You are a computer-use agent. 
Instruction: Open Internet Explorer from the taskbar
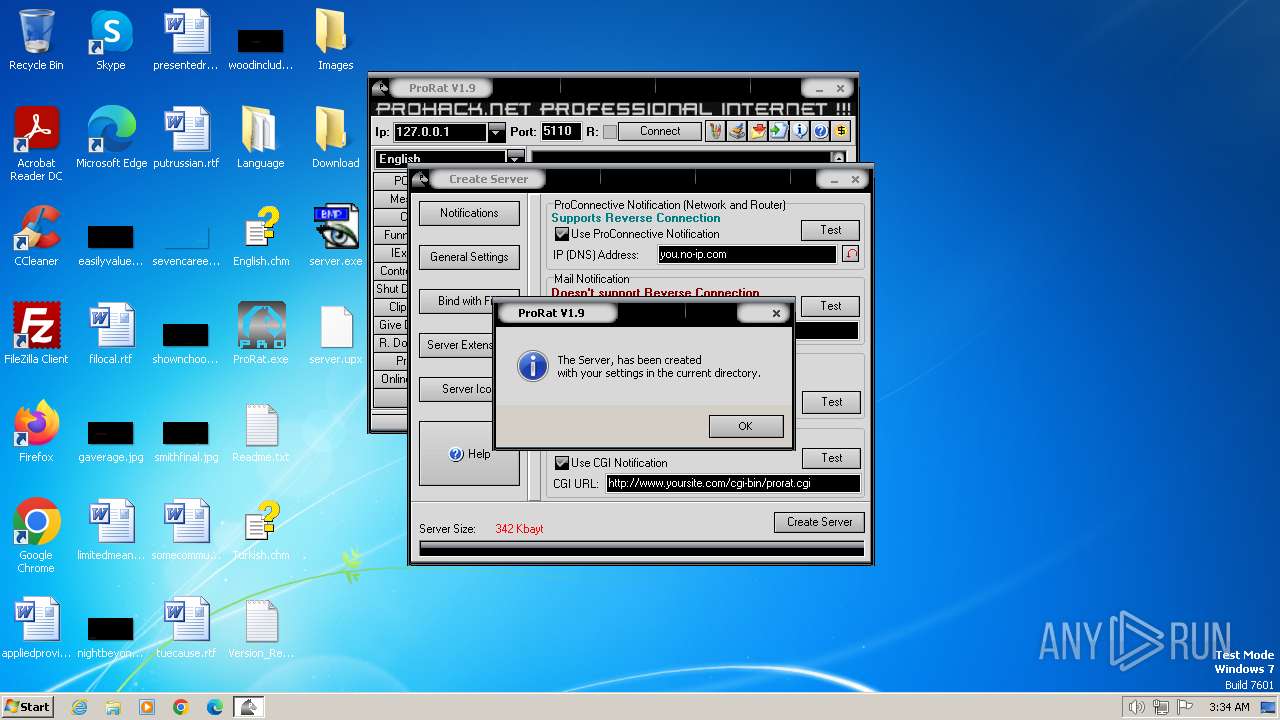(x=79, y=707)
